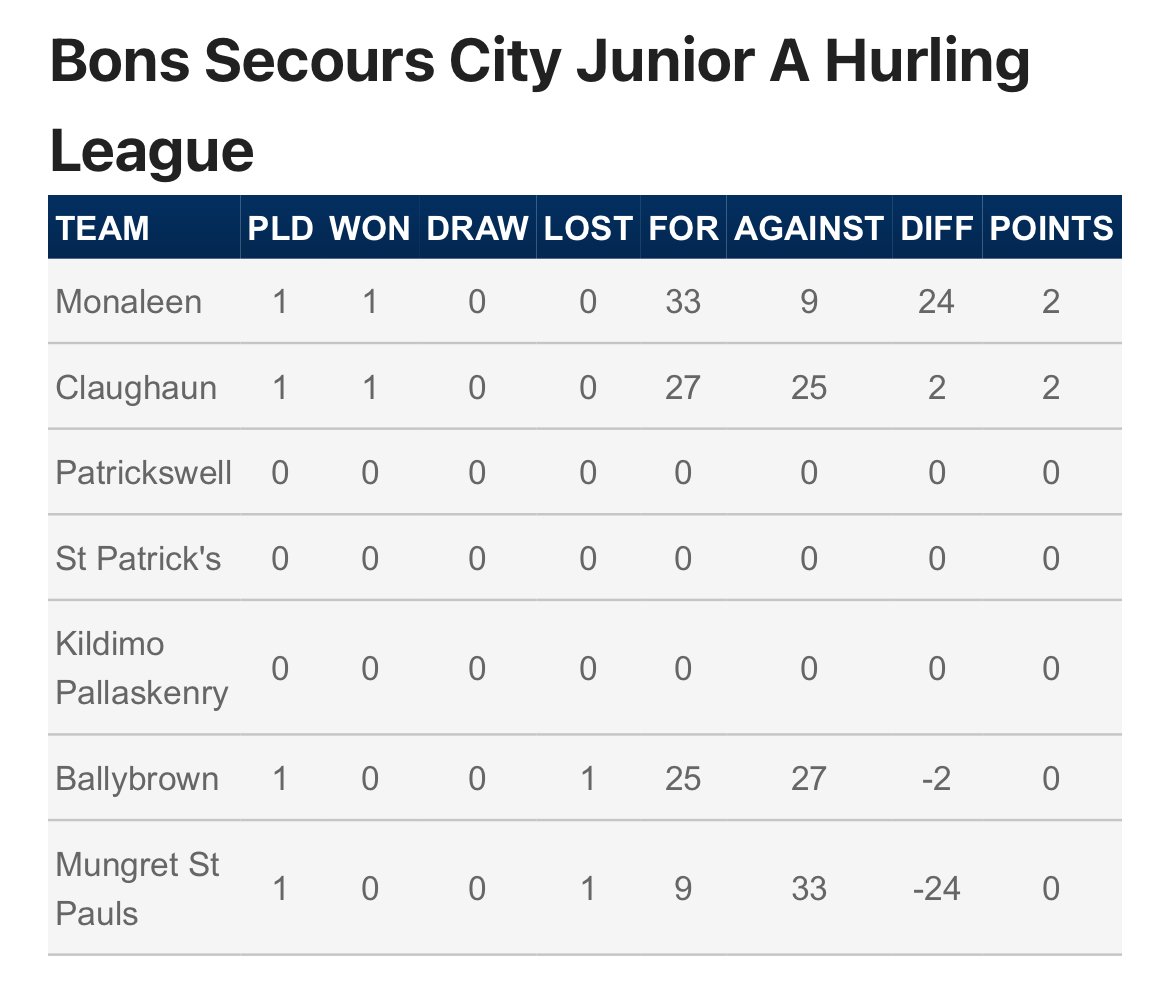
Task: Click Kildimo Pallaskenry team name
Action: pos(142,668)
